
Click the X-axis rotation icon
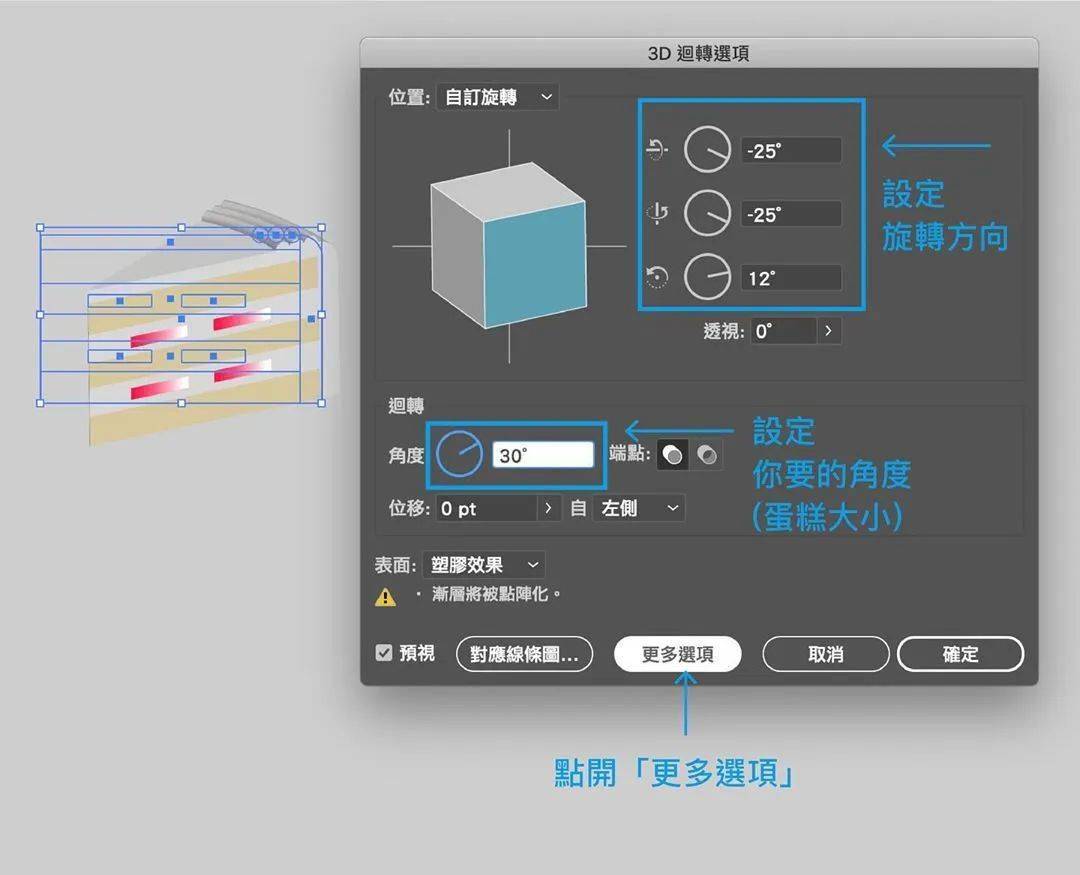[x=656, y=150]
